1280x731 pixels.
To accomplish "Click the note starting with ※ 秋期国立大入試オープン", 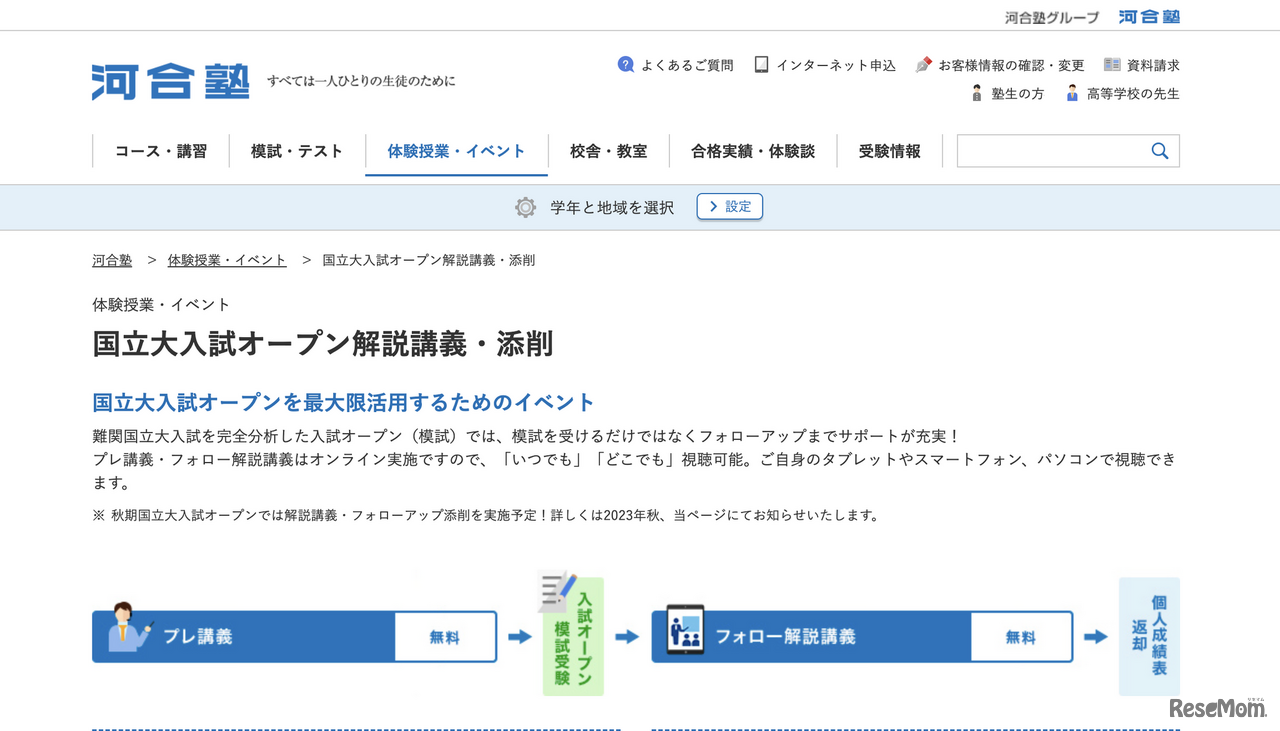I will click(487, 516).
